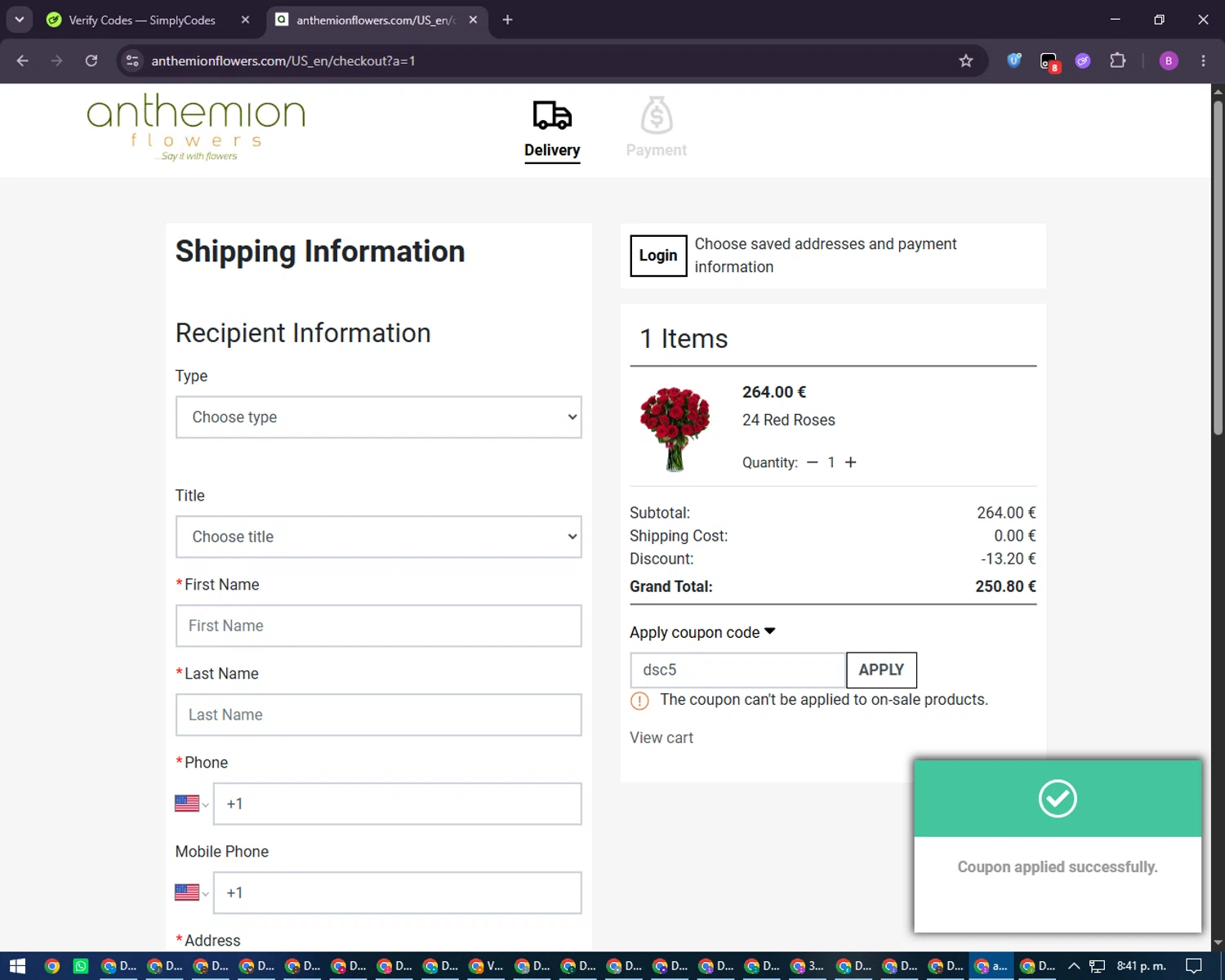View site information icon in address bar
1225x980 pixels.
(x=132, y=60)
